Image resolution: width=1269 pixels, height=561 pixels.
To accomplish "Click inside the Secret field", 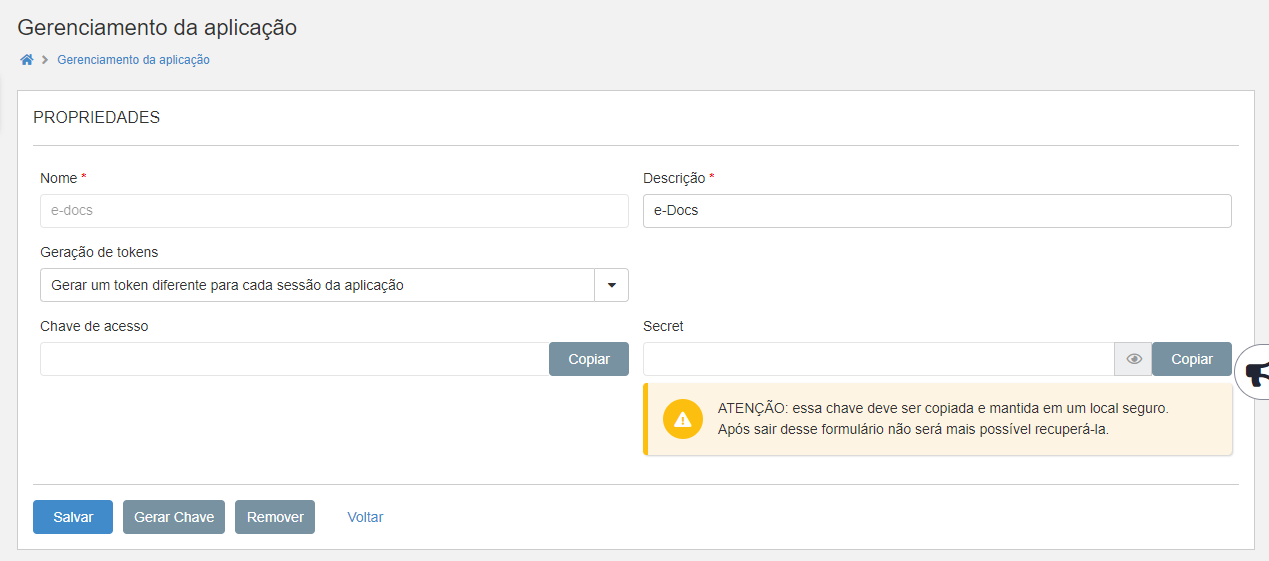I will pyautogui.click(x=878, y=359).
